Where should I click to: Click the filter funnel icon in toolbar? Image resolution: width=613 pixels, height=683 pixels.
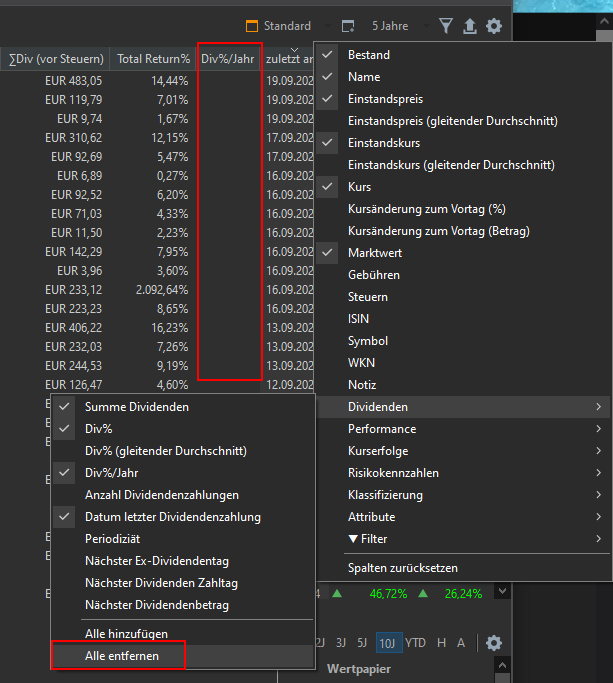point(446,26)
